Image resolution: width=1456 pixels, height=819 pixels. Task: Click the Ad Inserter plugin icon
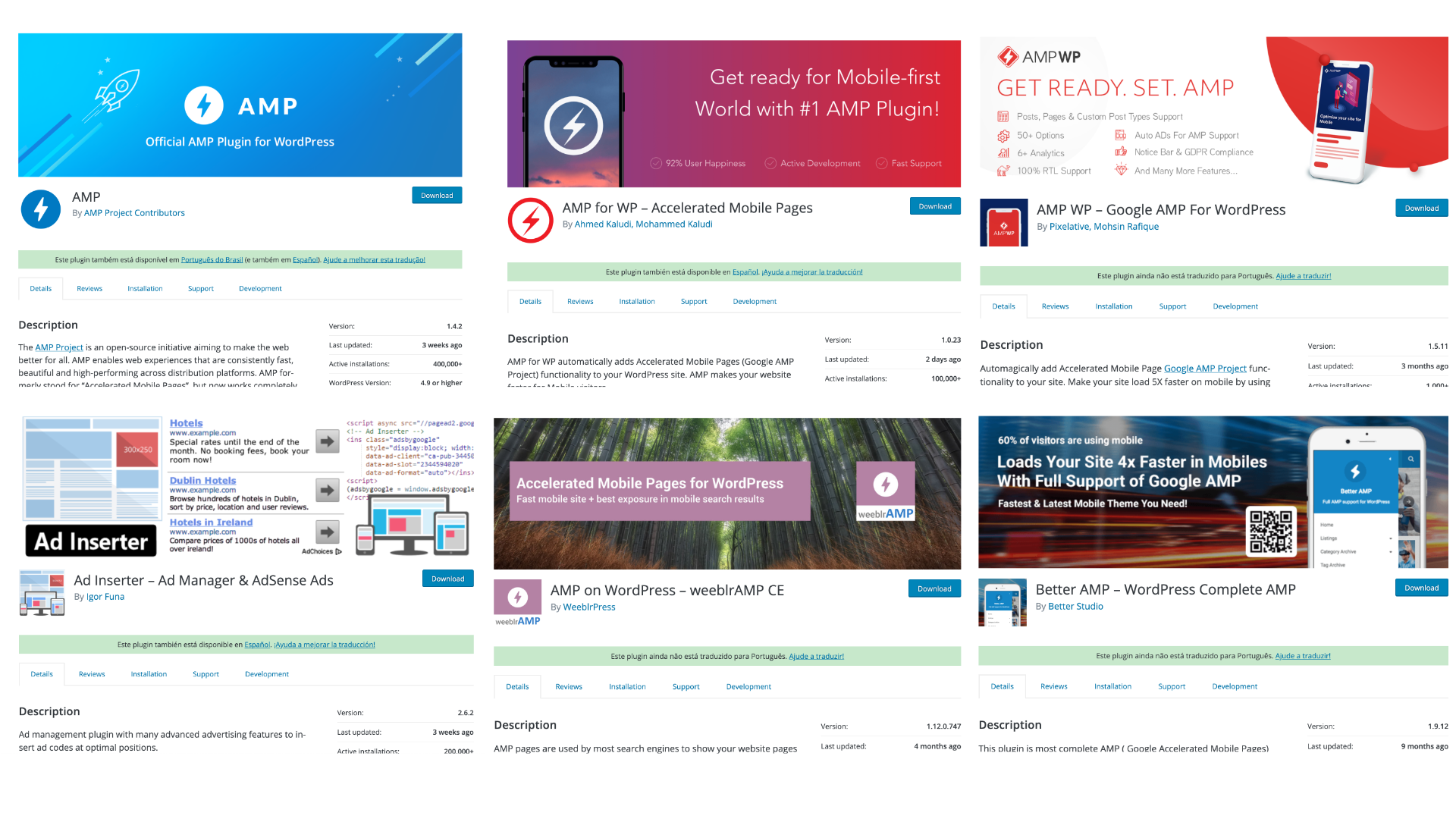pos(42,593)
